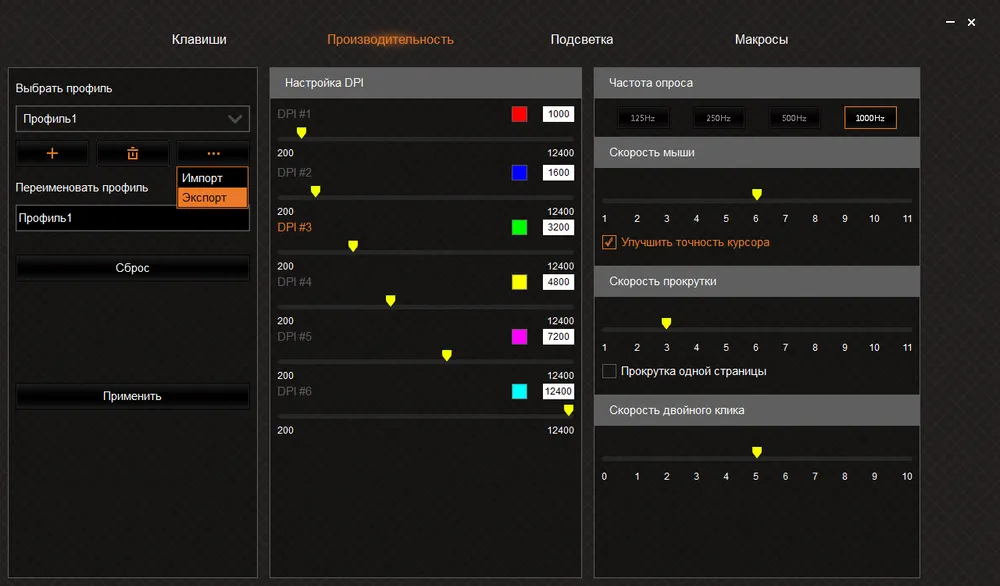
Task: Click the Скорость двойного клика slider handle
Action: pyautogui.click(x=756, y=452)
